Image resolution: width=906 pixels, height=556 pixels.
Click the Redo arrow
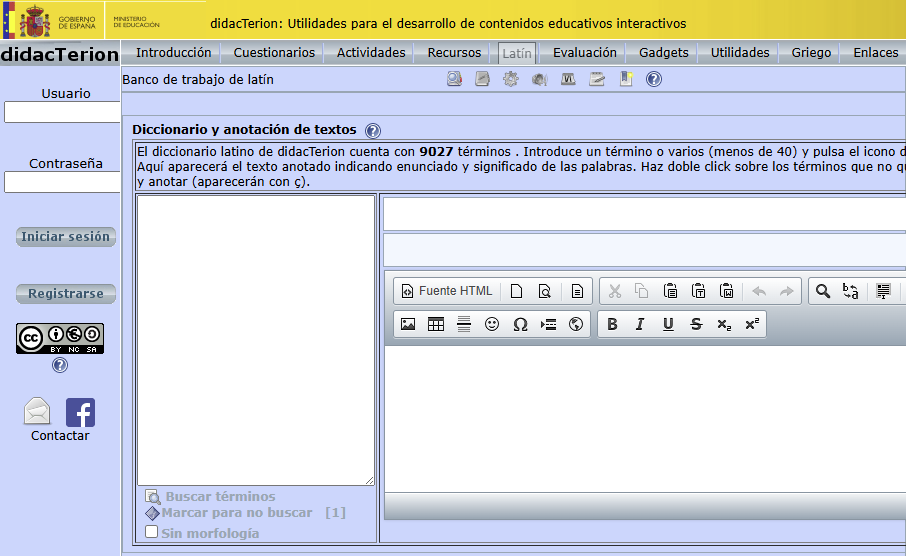(x=786, y=291)
